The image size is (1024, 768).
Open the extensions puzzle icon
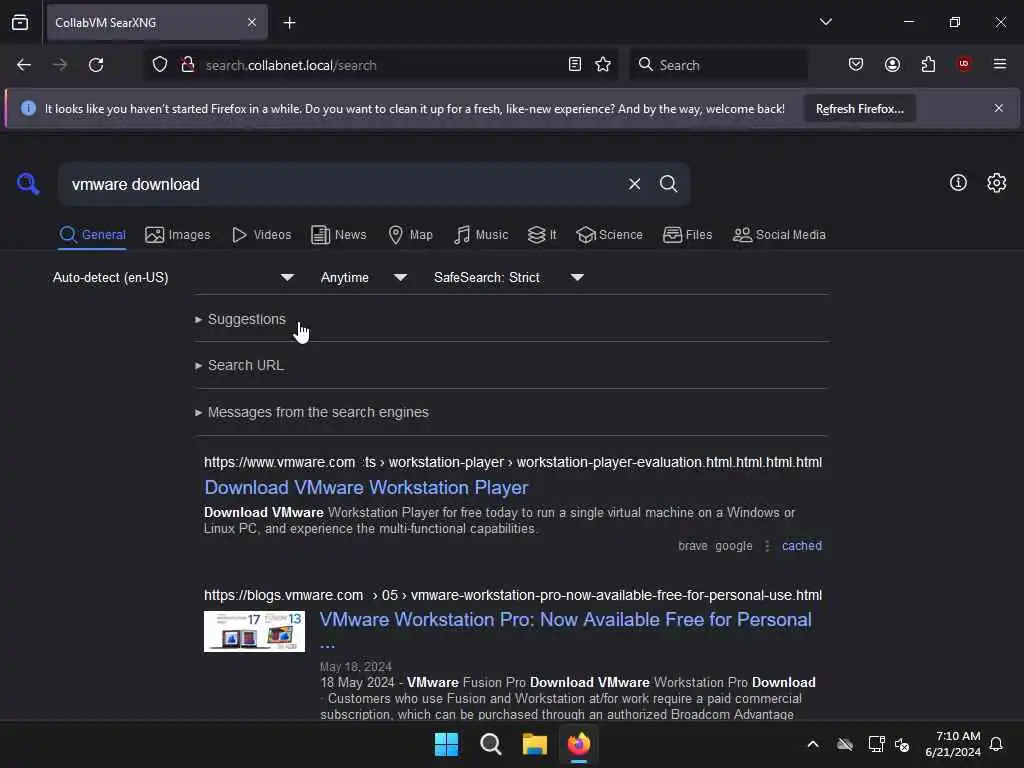928,65
